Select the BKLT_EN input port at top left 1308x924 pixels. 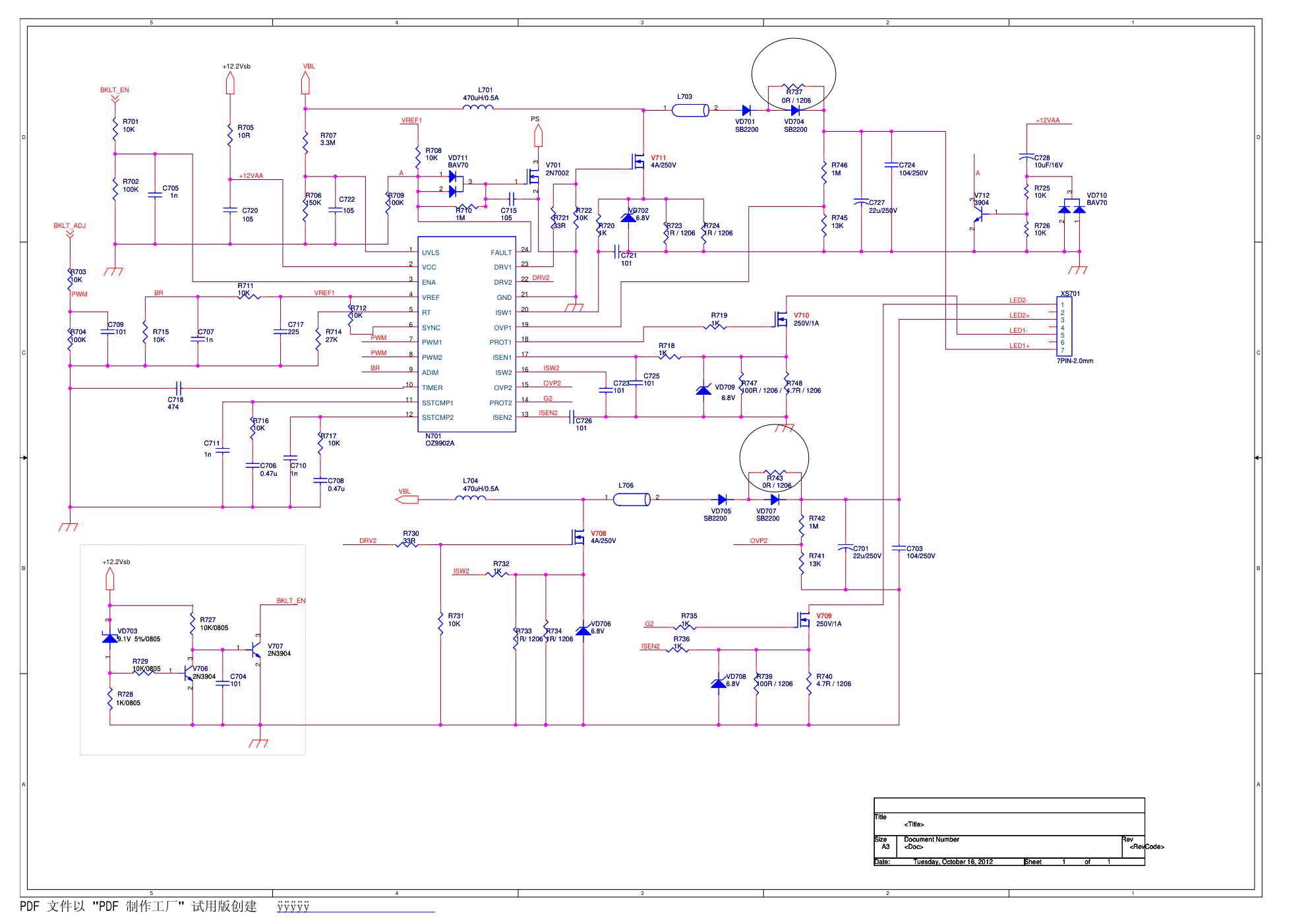point(115,99)
